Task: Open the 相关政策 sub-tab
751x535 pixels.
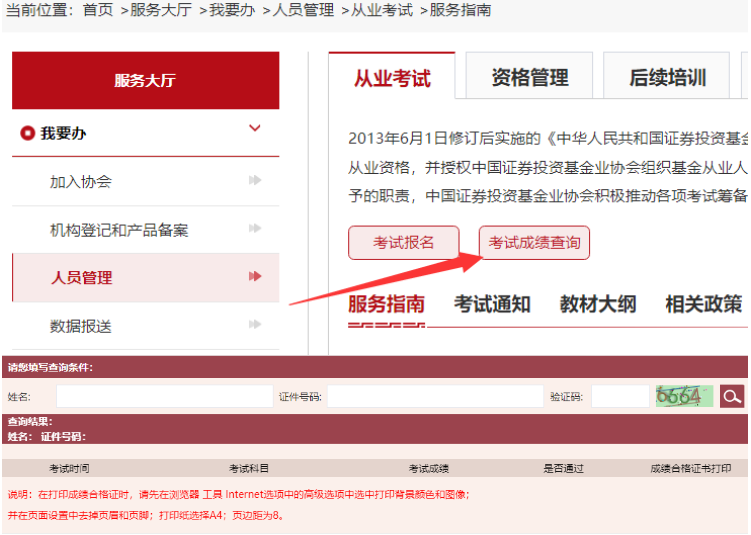Action: click(703, 304)
